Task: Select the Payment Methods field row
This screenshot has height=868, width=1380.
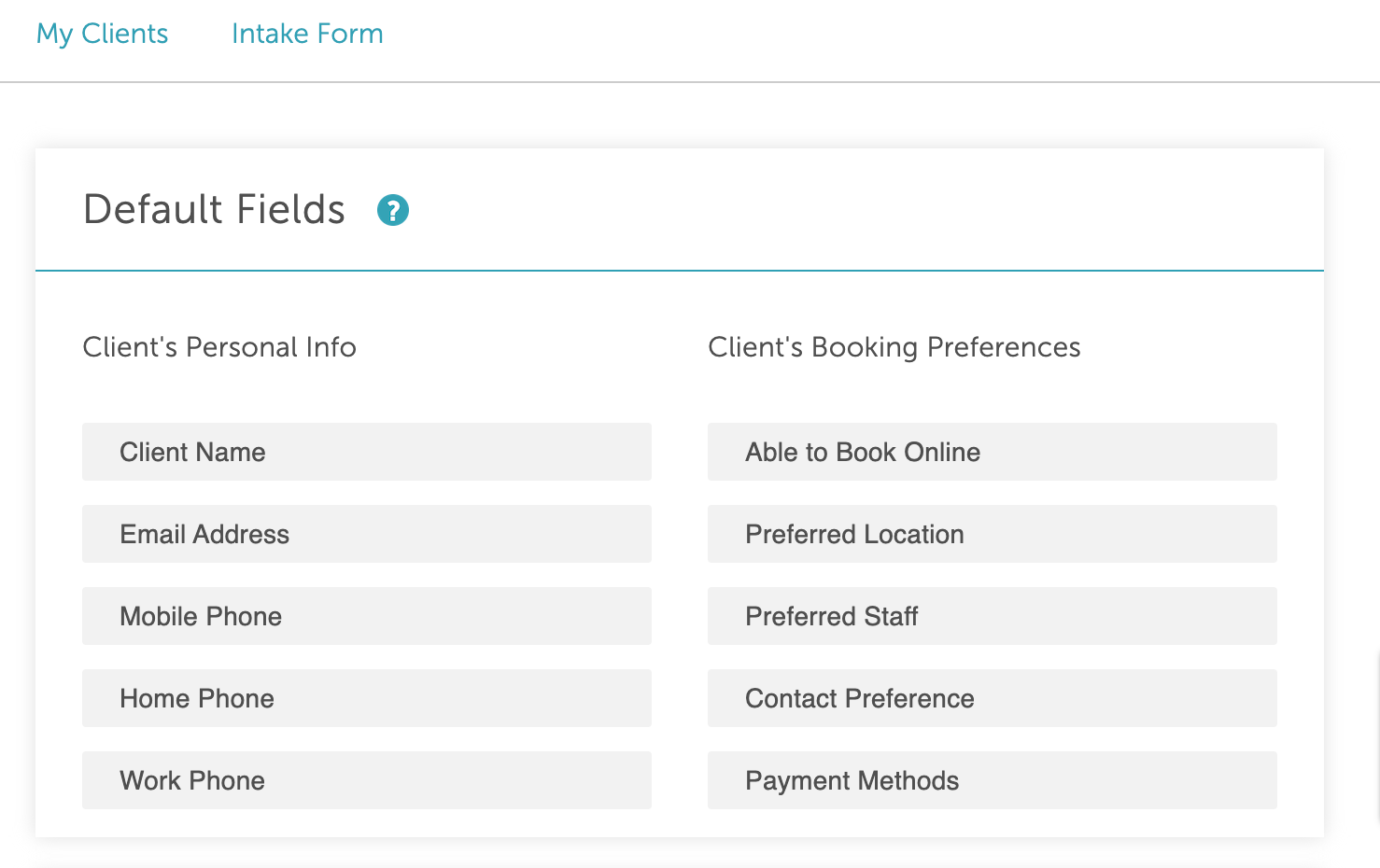Action: [x=993, y=780]
